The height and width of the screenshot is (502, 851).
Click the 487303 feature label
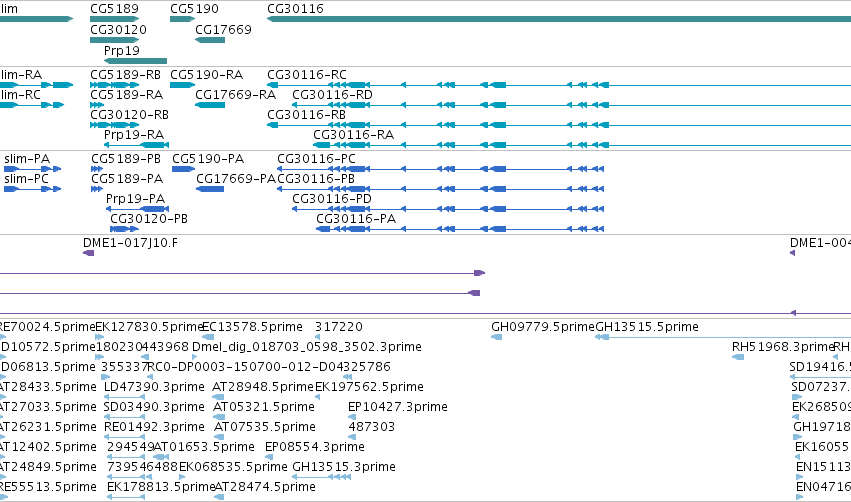tap(371, 427)
